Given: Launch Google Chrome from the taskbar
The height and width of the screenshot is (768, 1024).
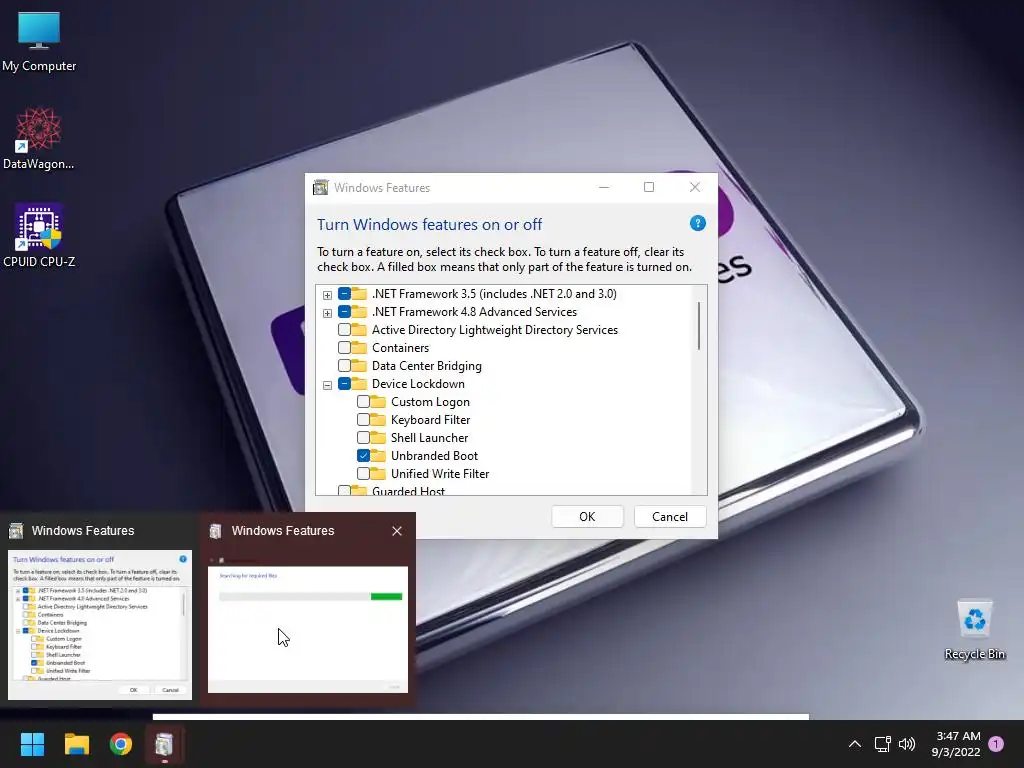Looking at the screenshot, I should click(x=121, y=744).
